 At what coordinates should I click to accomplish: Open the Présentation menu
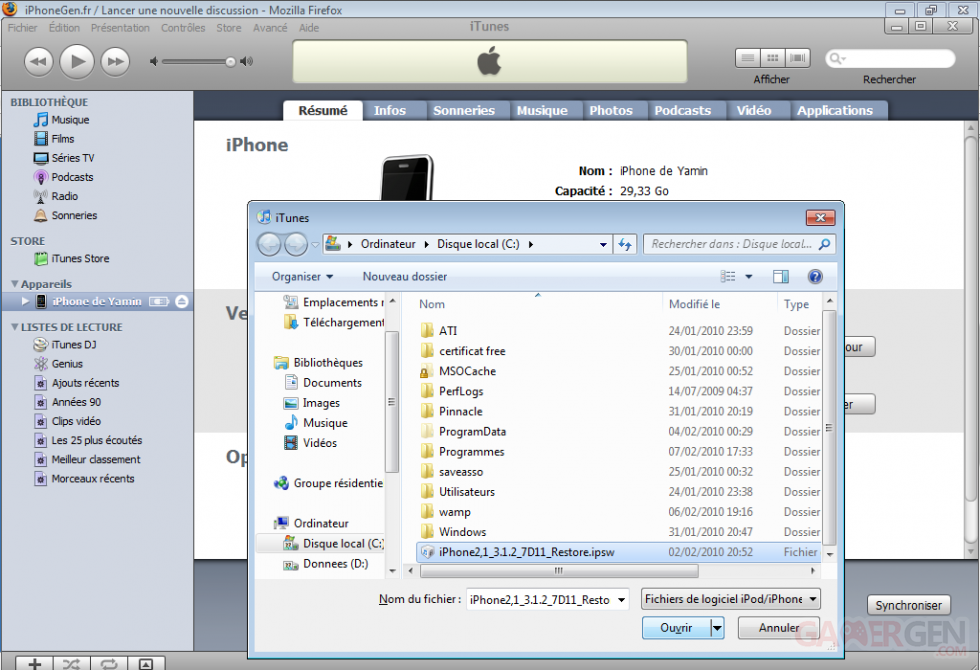(x=120, y=28)
